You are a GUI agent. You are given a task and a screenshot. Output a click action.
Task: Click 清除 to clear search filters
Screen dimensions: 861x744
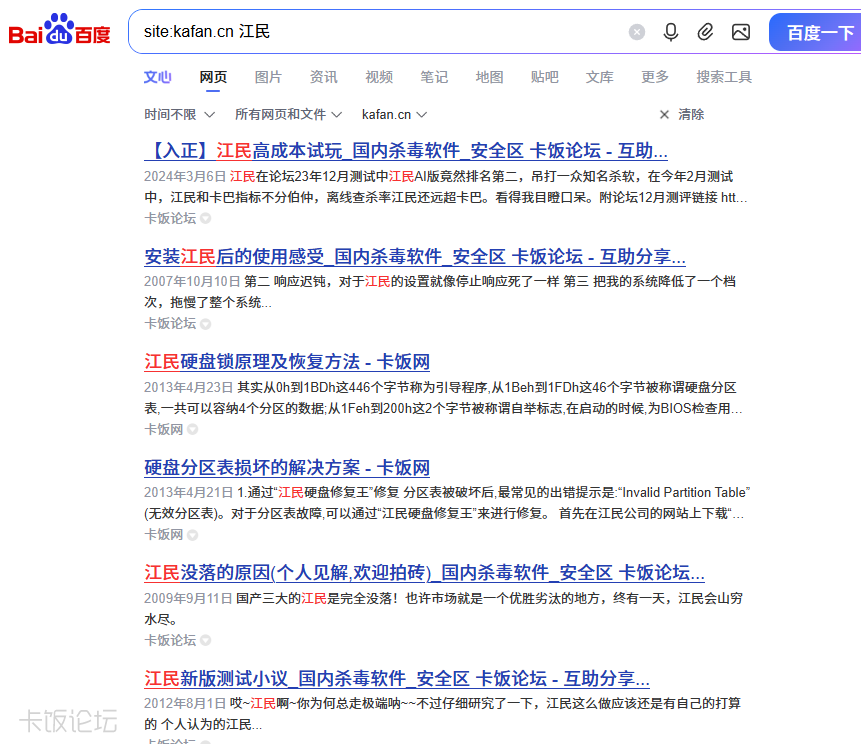[681, 114]
